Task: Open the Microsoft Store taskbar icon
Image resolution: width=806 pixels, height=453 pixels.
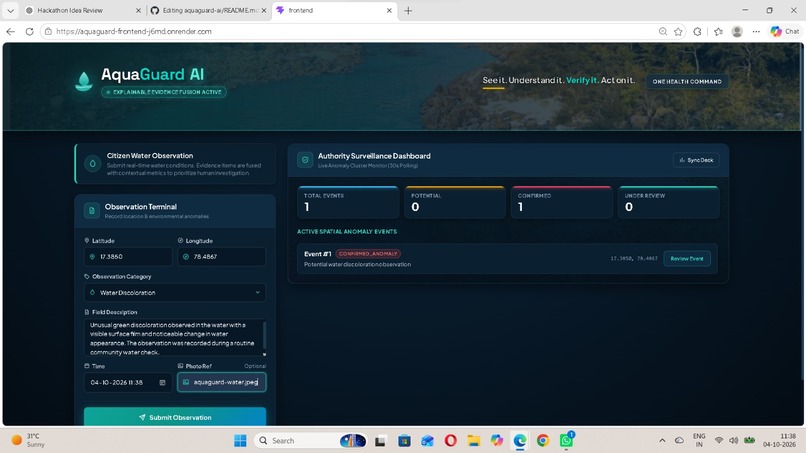Action: [x=405, y=441]
